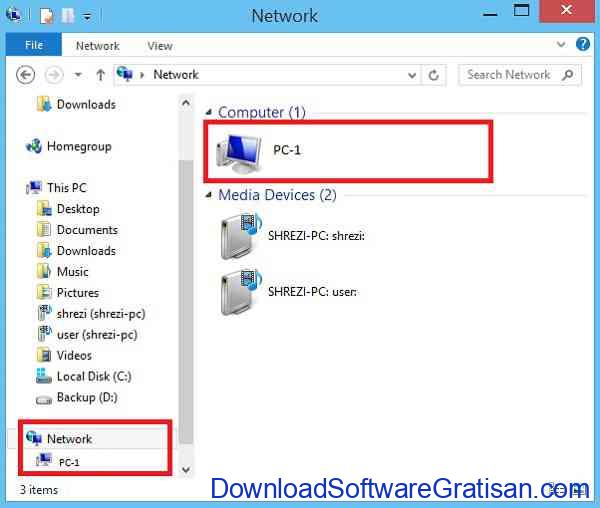Open the Help question mark button

(x=583, y=44)
